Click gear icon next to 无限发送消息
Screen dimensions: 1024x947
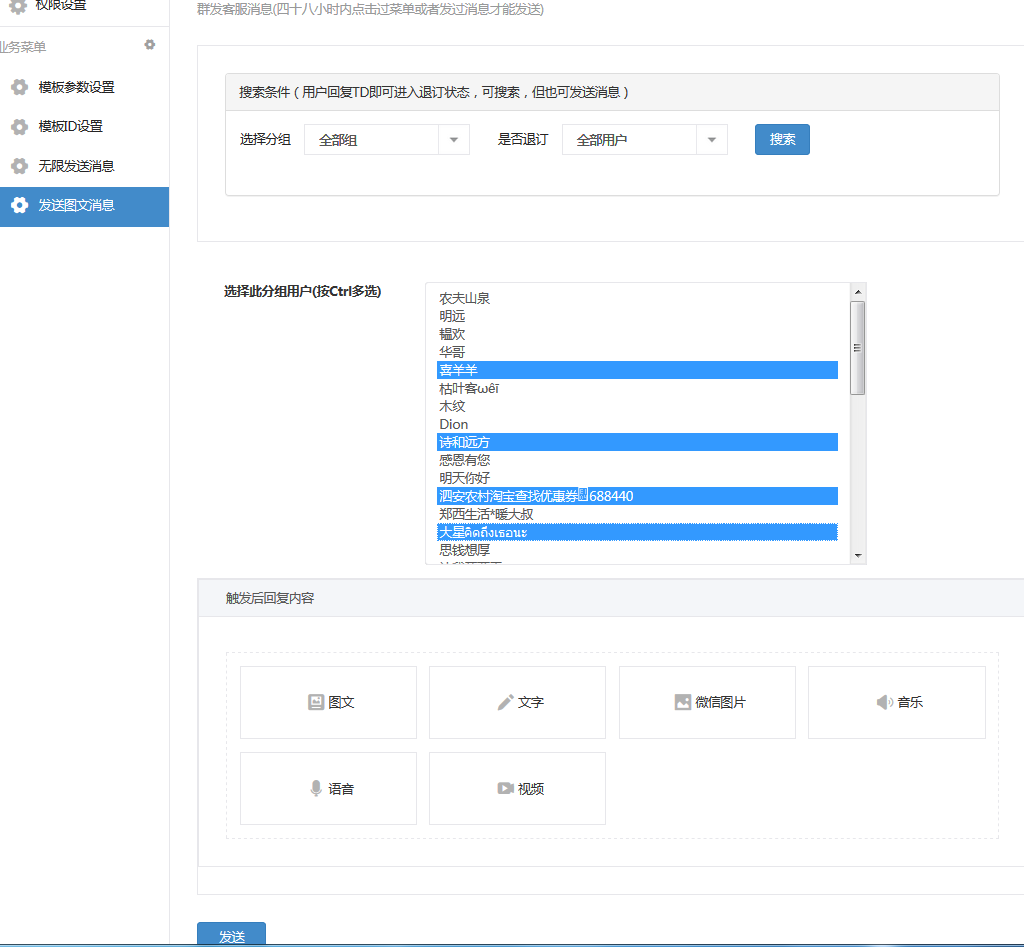pyautogui.click(x=20, y=166)
